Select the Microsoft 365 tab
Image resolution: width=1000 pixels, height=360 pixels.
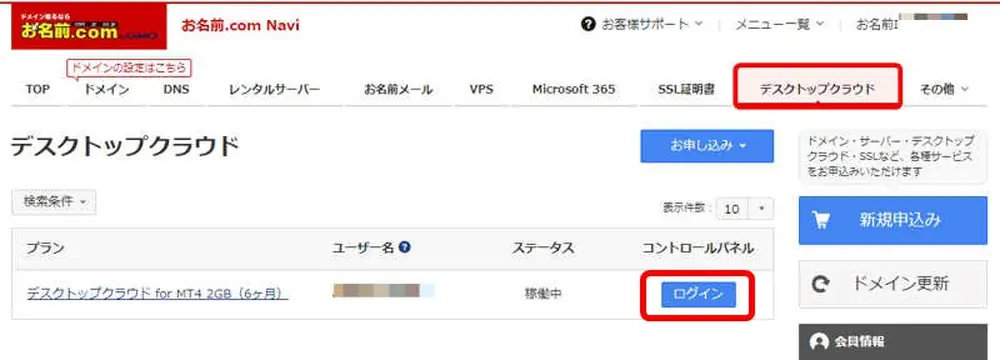(x=573, y=89)
